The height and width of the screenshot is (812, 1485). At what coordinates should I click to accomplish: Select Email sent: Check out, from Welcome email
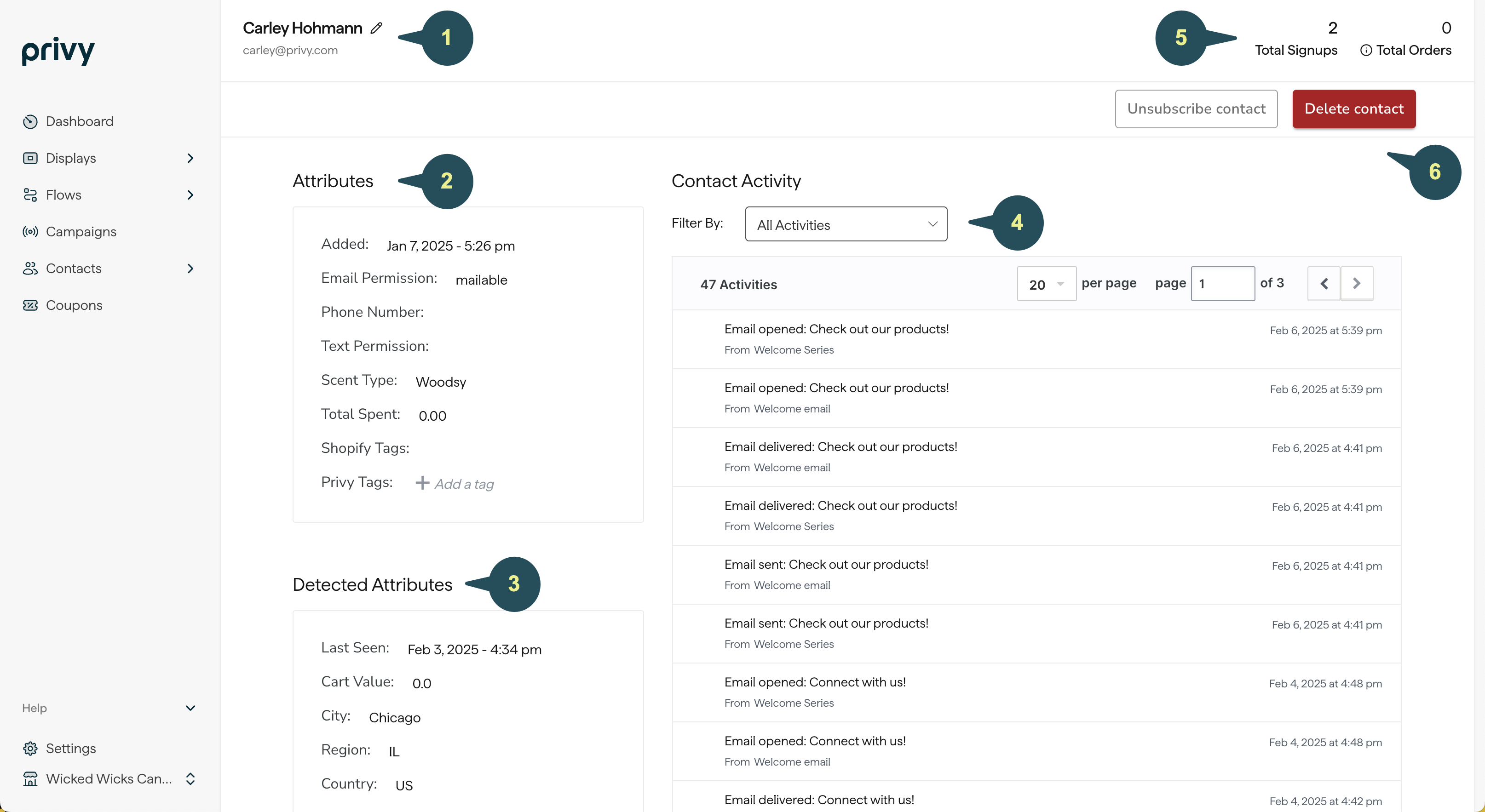1036,575
